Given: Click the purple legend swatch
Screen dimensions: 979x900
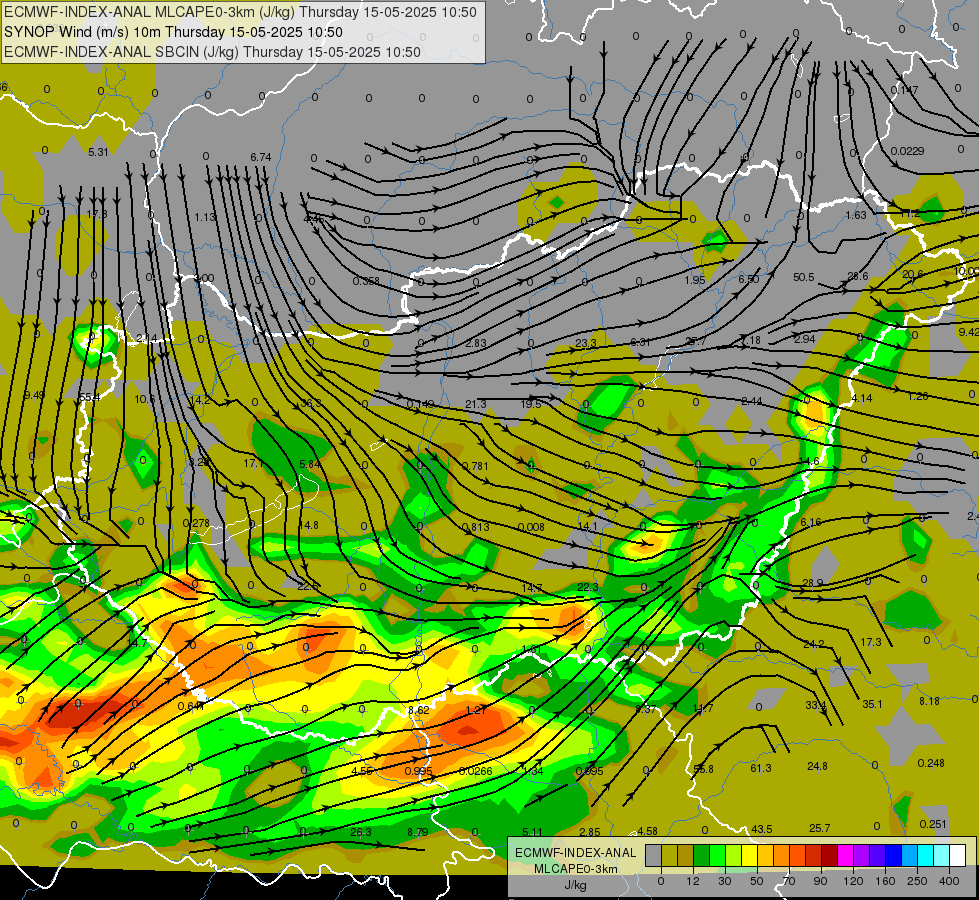Looking at the screenshot, I should pos(862,855).
